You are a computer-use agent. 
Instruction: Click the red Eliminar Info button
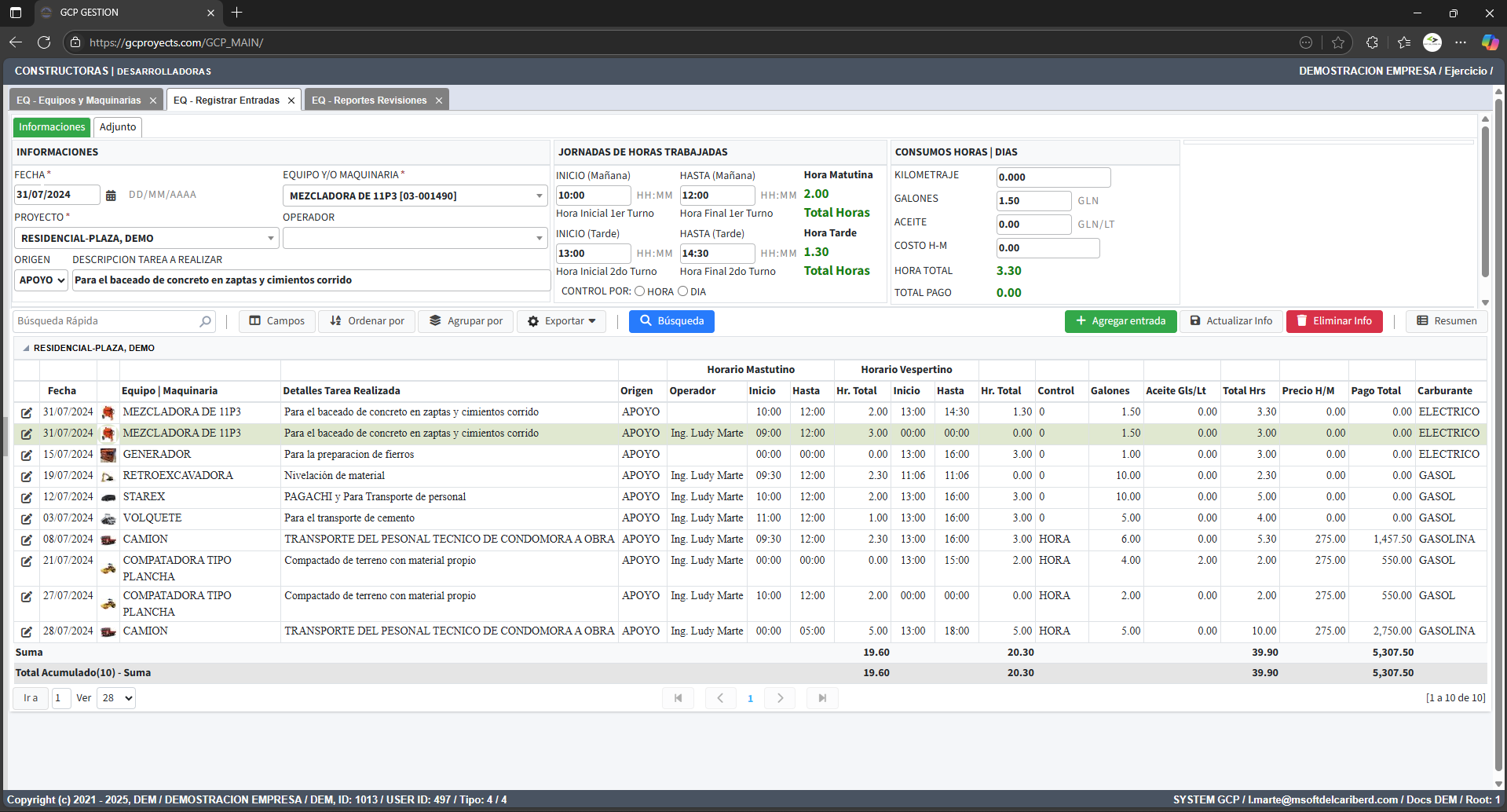1333,321
